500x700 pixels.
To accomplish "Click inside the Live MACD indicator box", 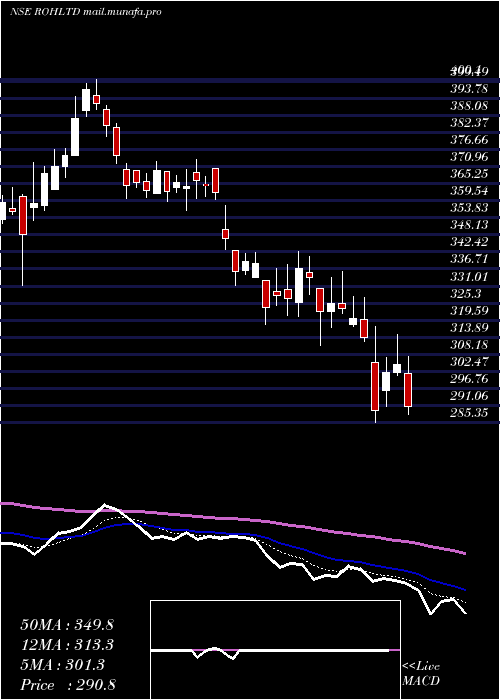I will pos(275,650).
